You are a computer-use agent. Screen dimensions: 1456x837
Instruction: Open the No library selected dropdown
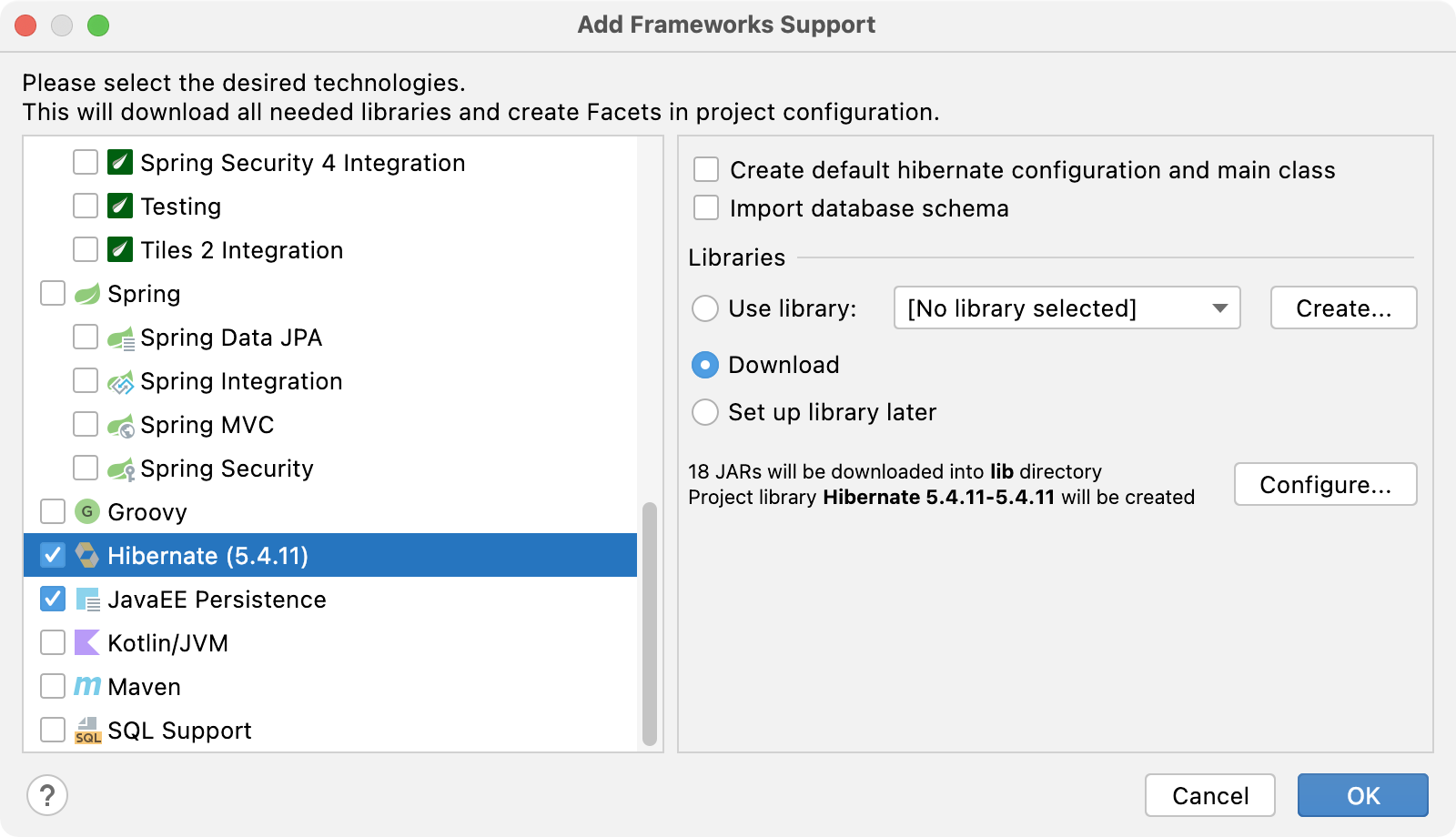(x=1067, y=308)
